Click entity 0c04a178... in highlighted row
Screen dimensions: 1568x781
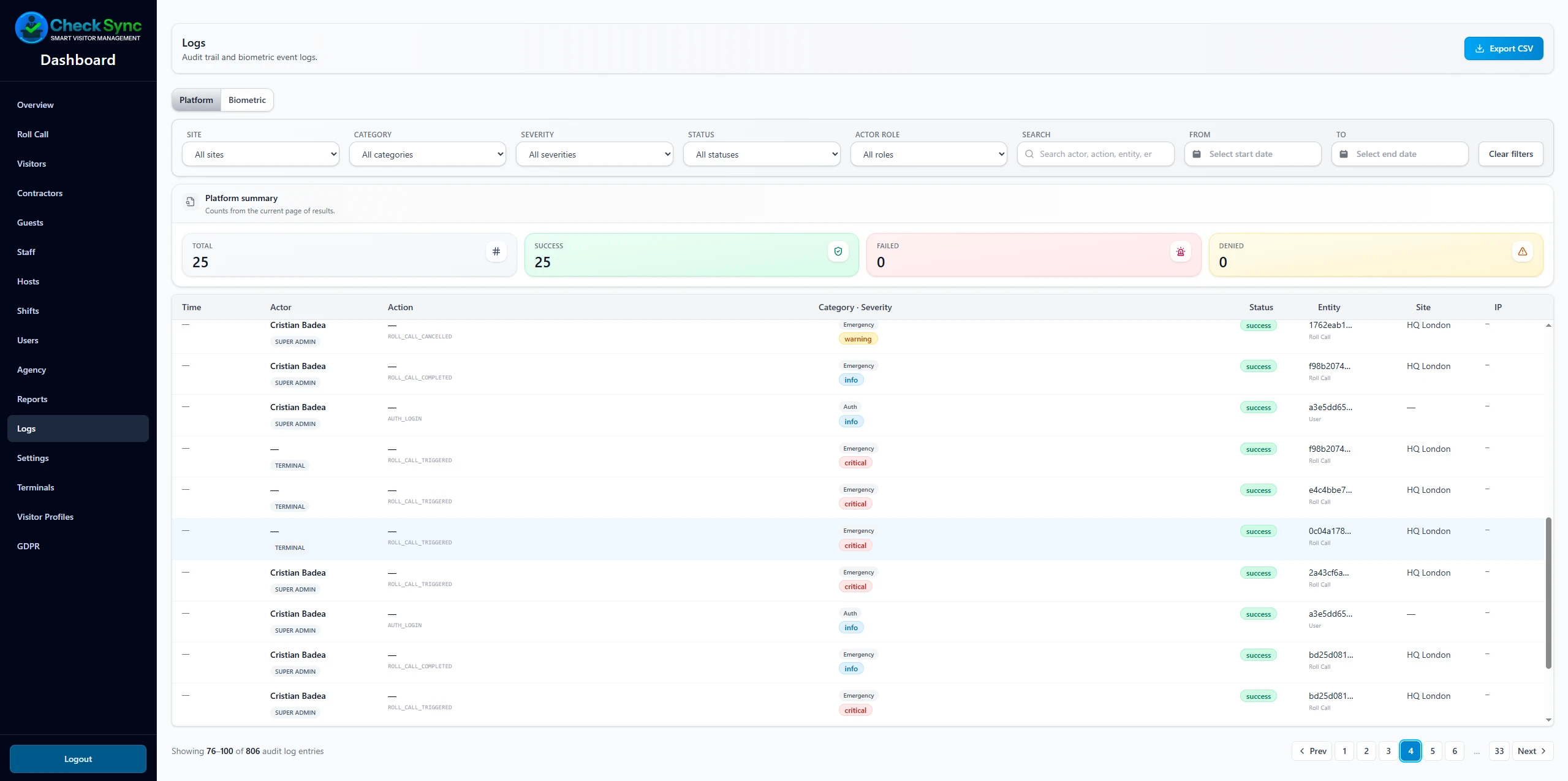[x=1330, y=531]
